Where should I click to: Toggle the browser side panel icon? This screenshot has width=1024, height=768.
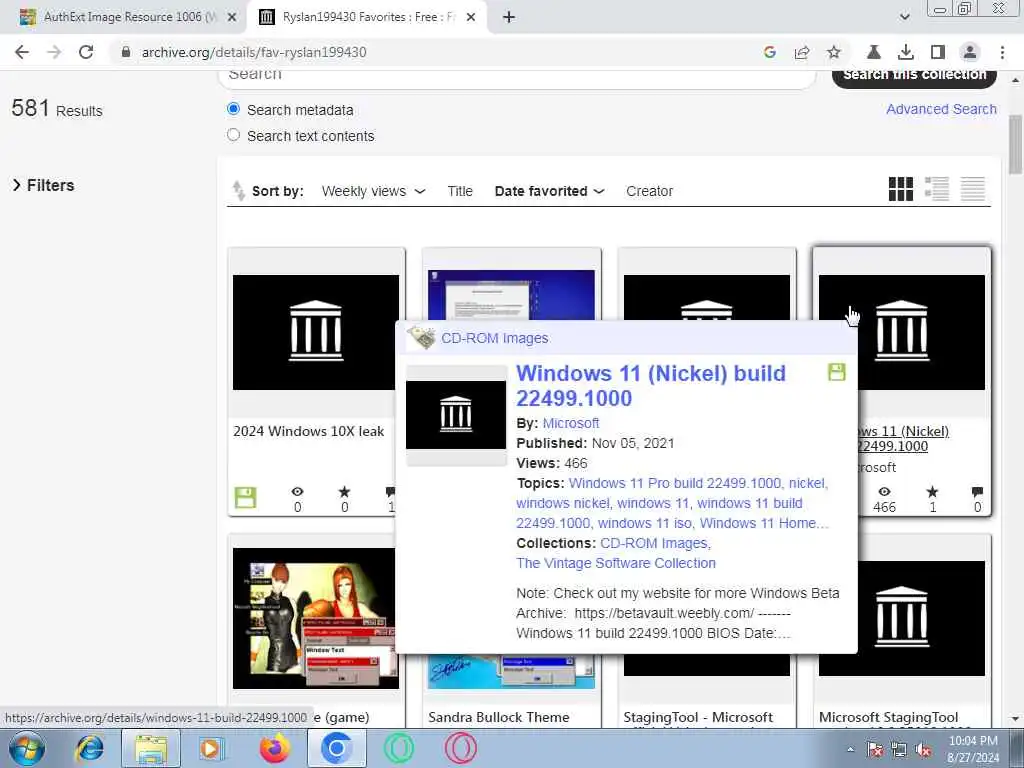937,52
